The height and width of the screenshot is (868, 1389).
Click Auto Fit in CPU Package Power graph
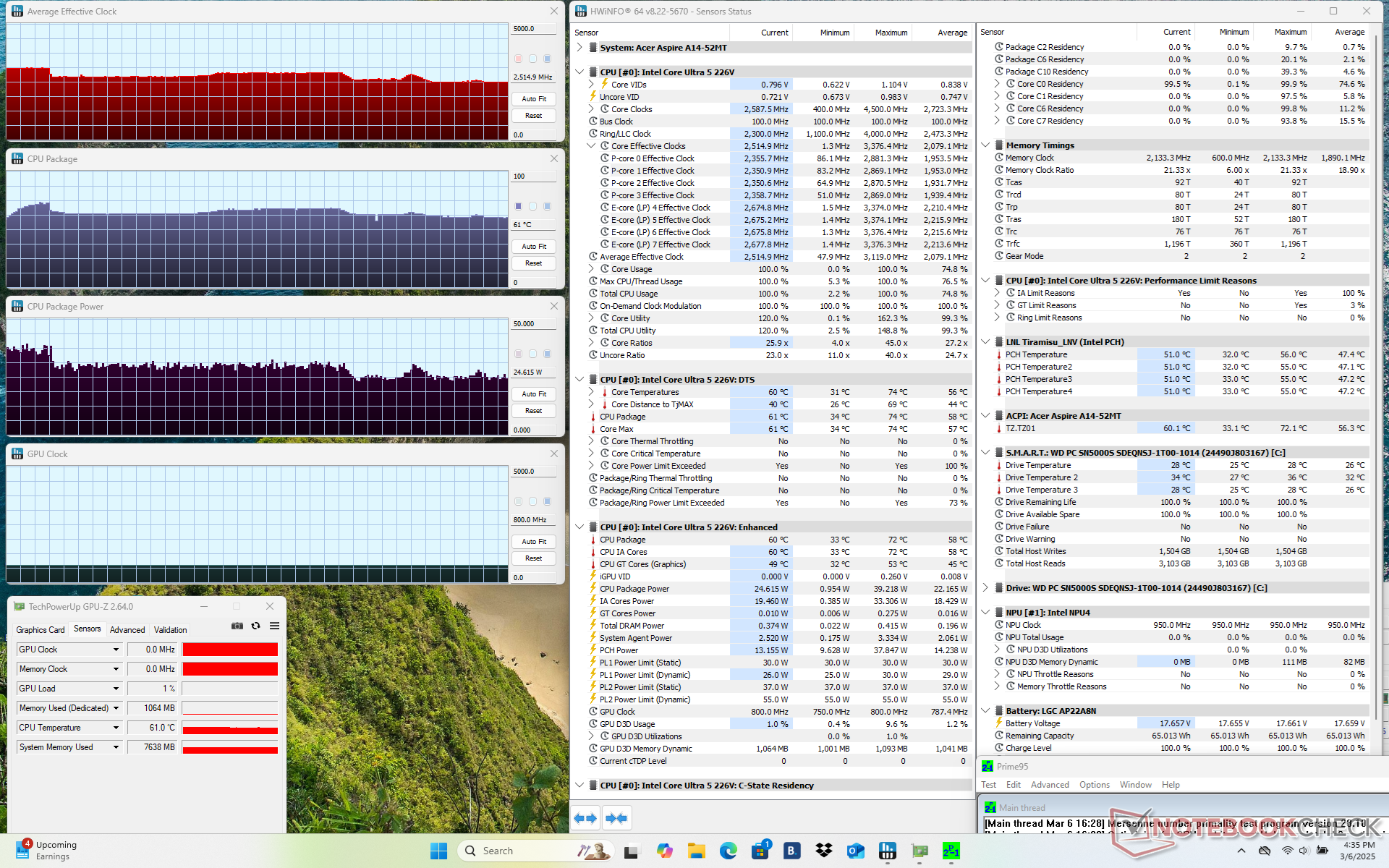(534, 394)
